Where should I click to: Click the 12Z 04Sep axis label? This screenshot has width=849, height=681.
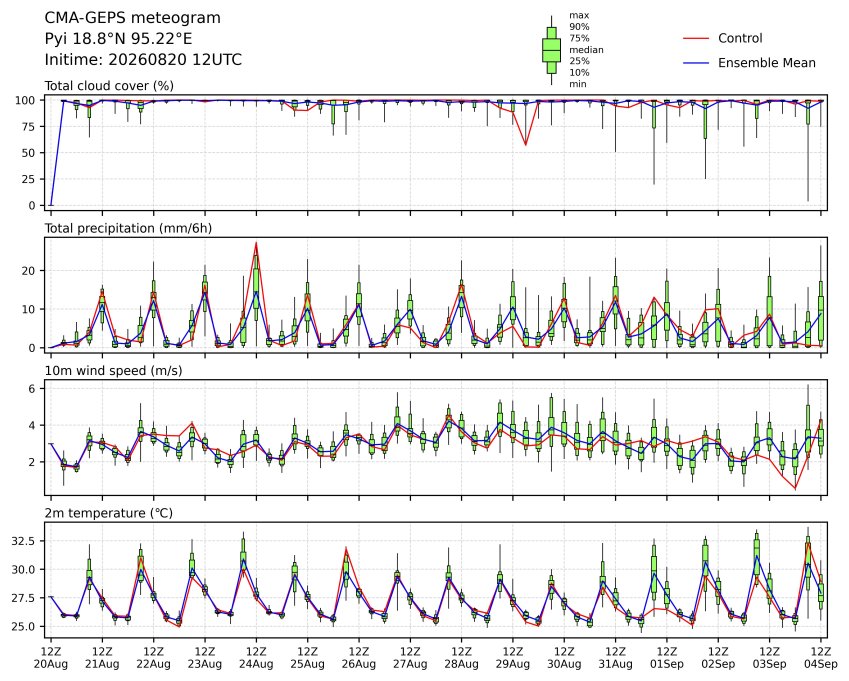tap(821, 658)
